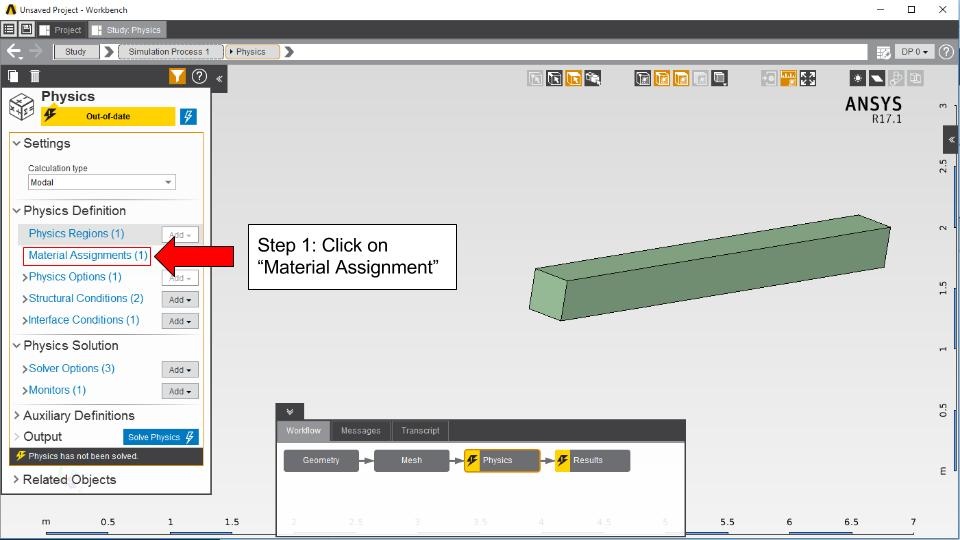
Task: Click the Mesh workflow node
Action: tap(411, 460)
